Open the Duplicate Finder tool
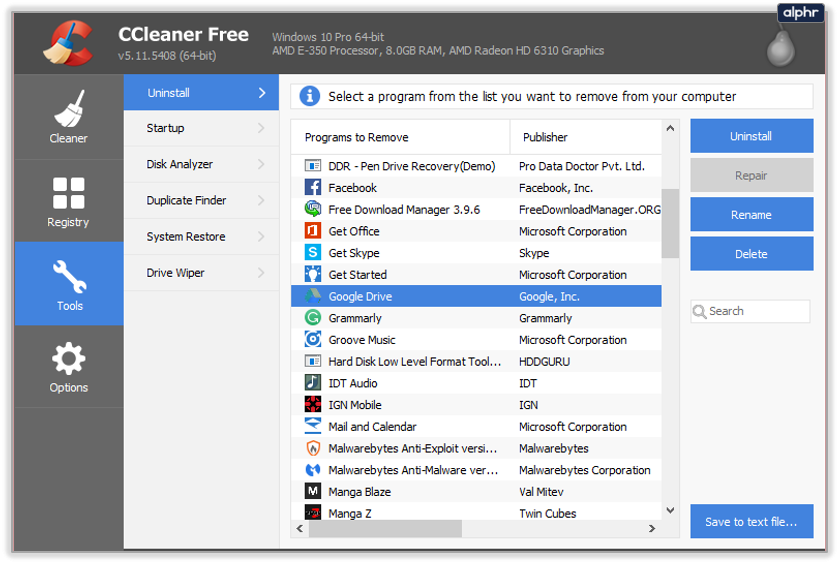 (187, 201)
